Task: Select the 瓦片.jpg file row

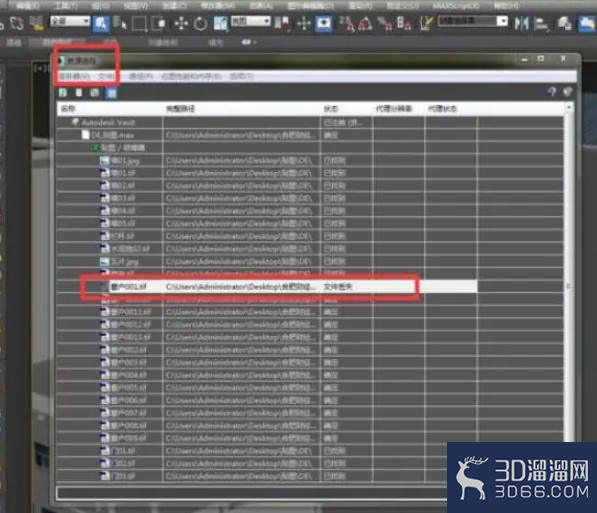Action: [310, 262]
